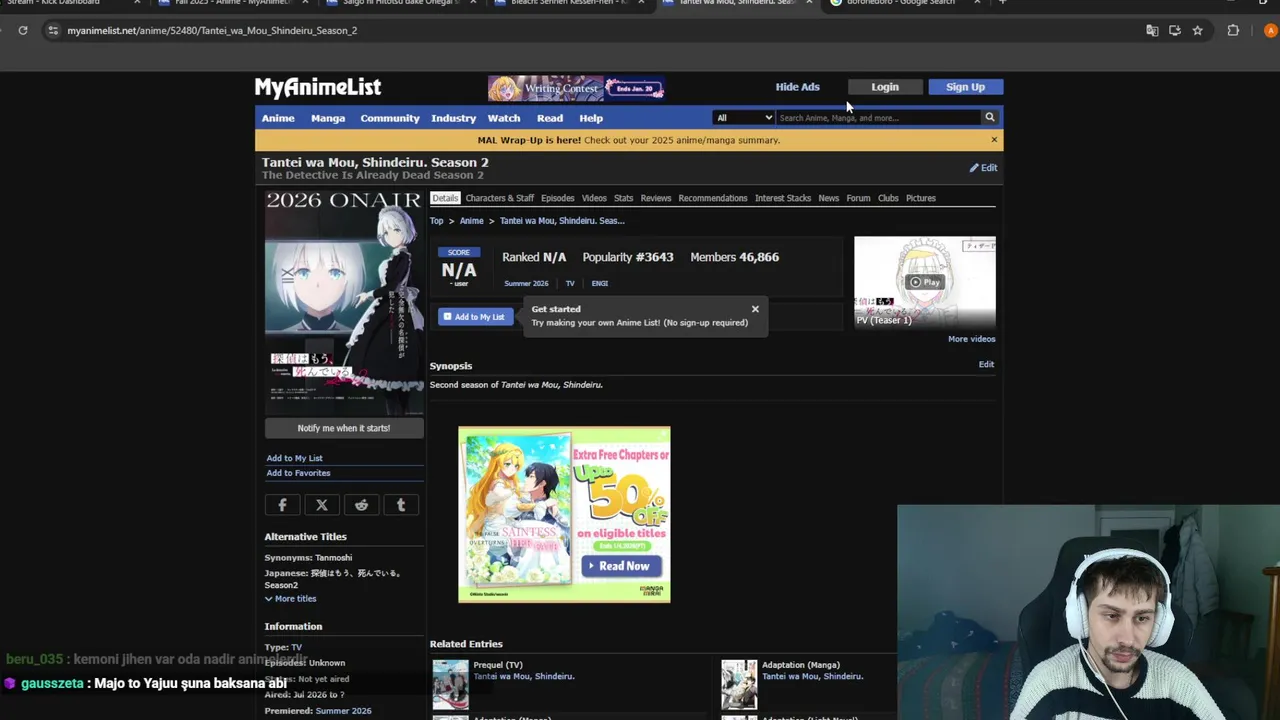The width and height of the screenshot is (1280, 720).
Task: Click the Read Now button in the manga ad
Action: pyautogui.click(x=619, y=566)
